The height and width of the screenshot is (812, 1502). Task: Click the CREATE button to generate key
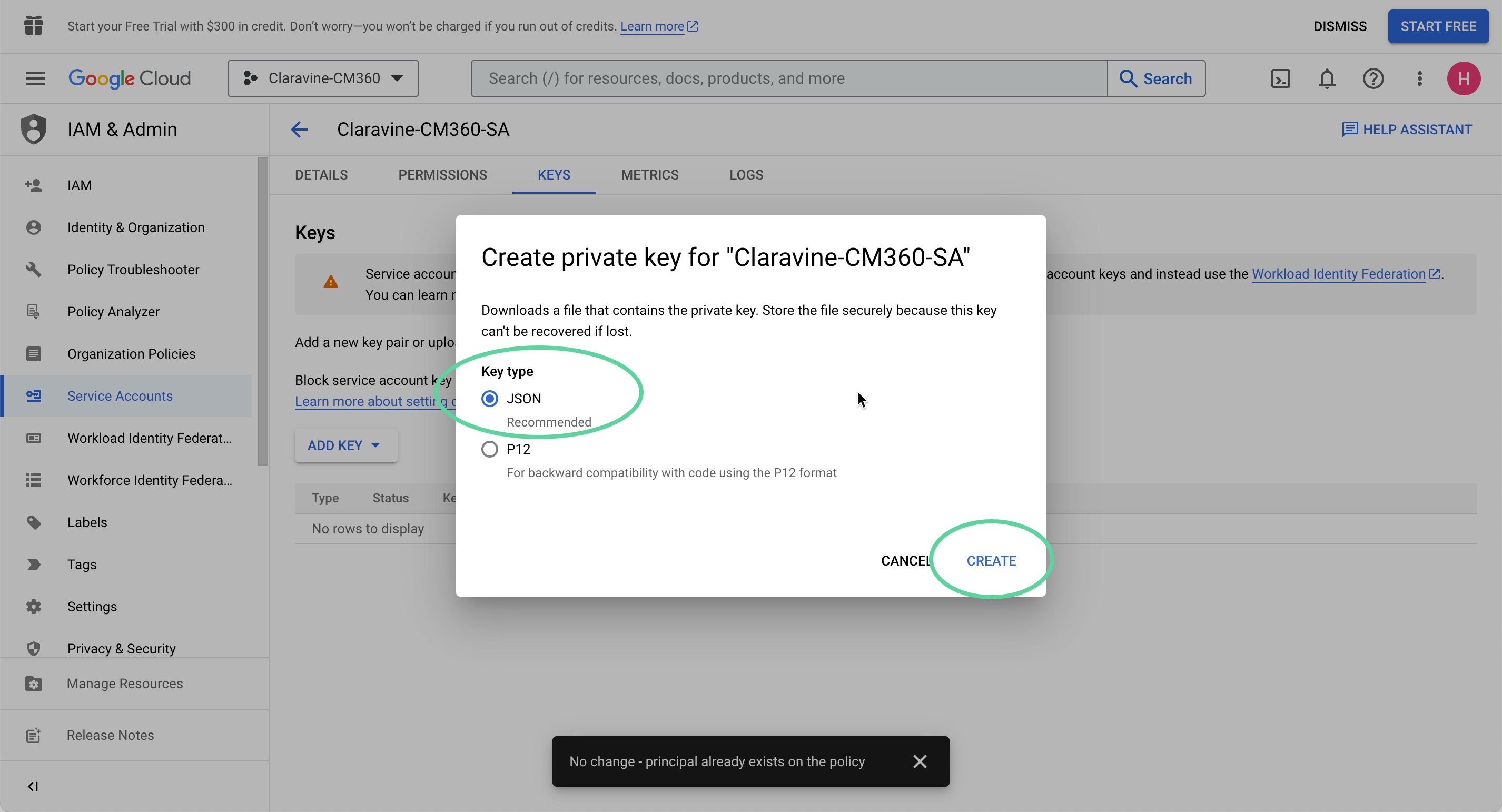(x=991, y=560)
